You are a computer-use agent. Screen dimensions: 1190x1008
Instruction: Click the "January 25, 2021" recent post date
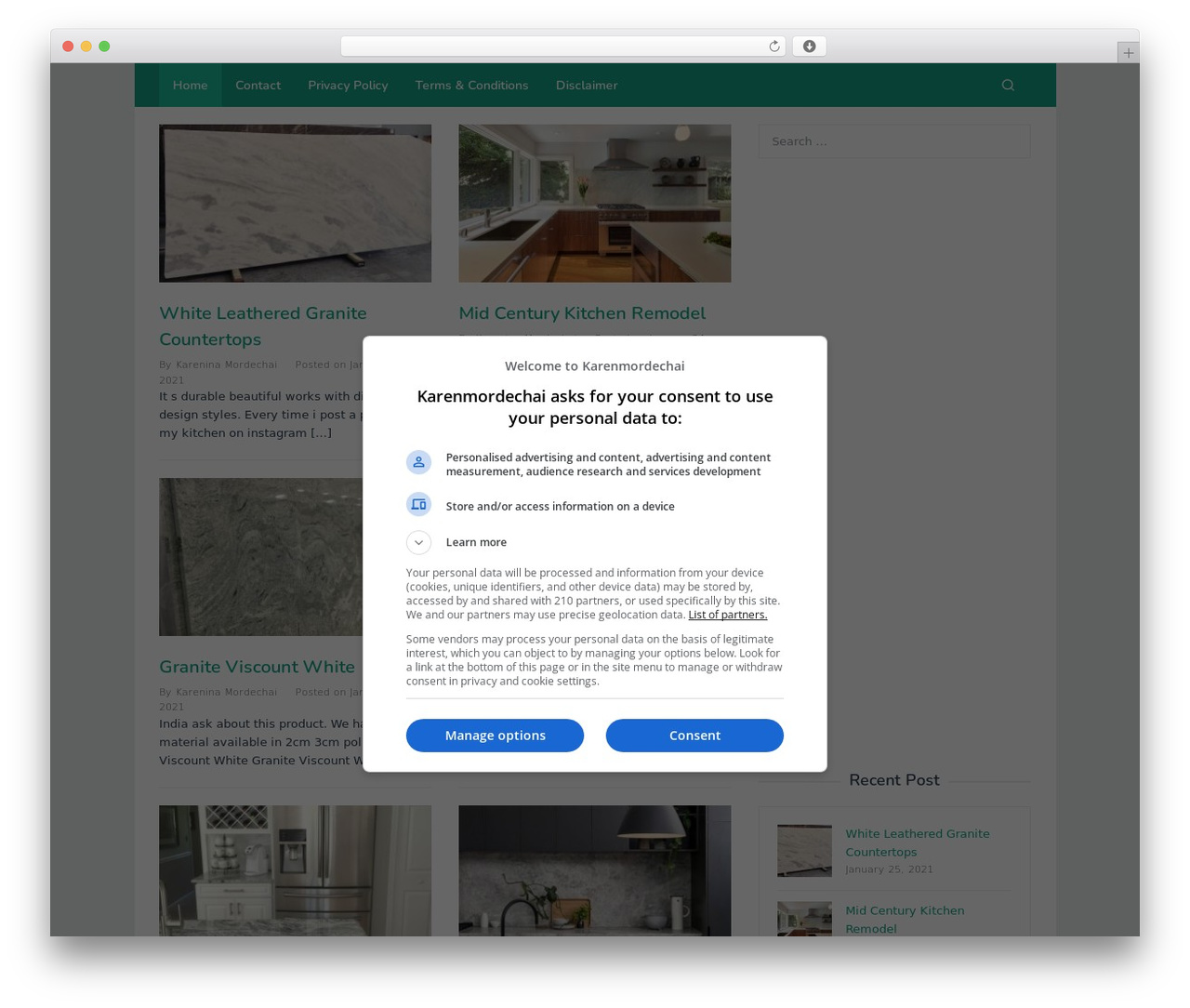(x=889, y=869)
